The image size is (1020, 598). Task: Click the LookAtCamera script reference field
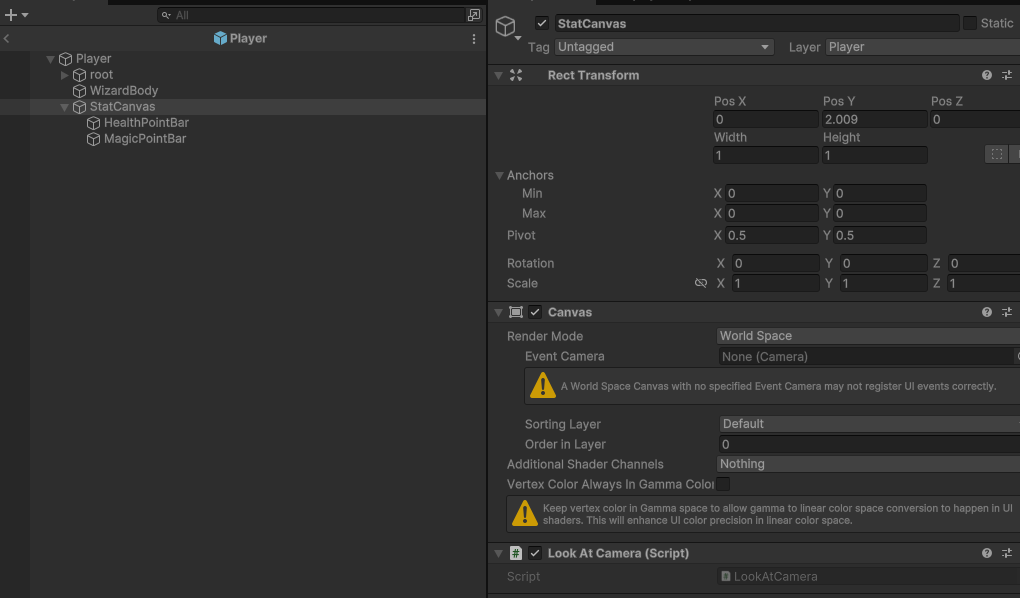[869, 577]
